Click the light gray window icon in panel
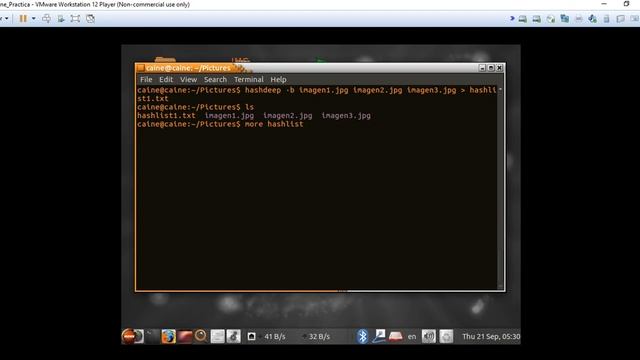 pos(217,336)
